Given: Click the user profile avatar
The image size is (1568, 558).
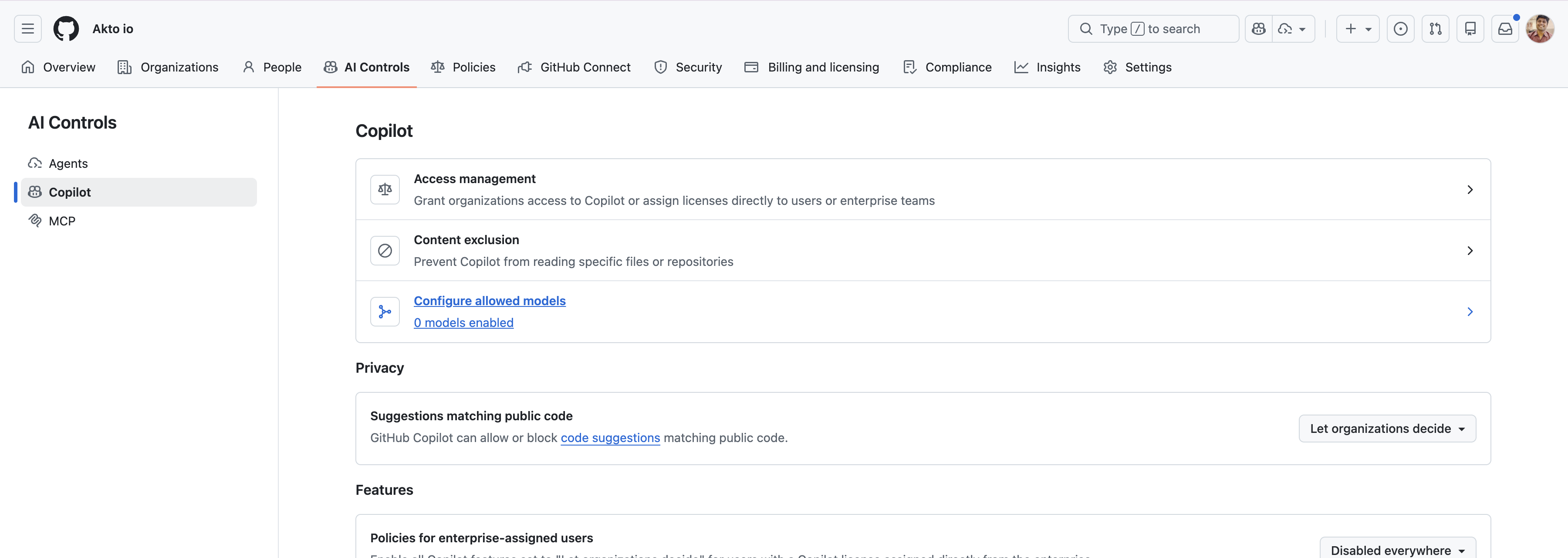Looking at the screenshot, I should [1540, 29].
